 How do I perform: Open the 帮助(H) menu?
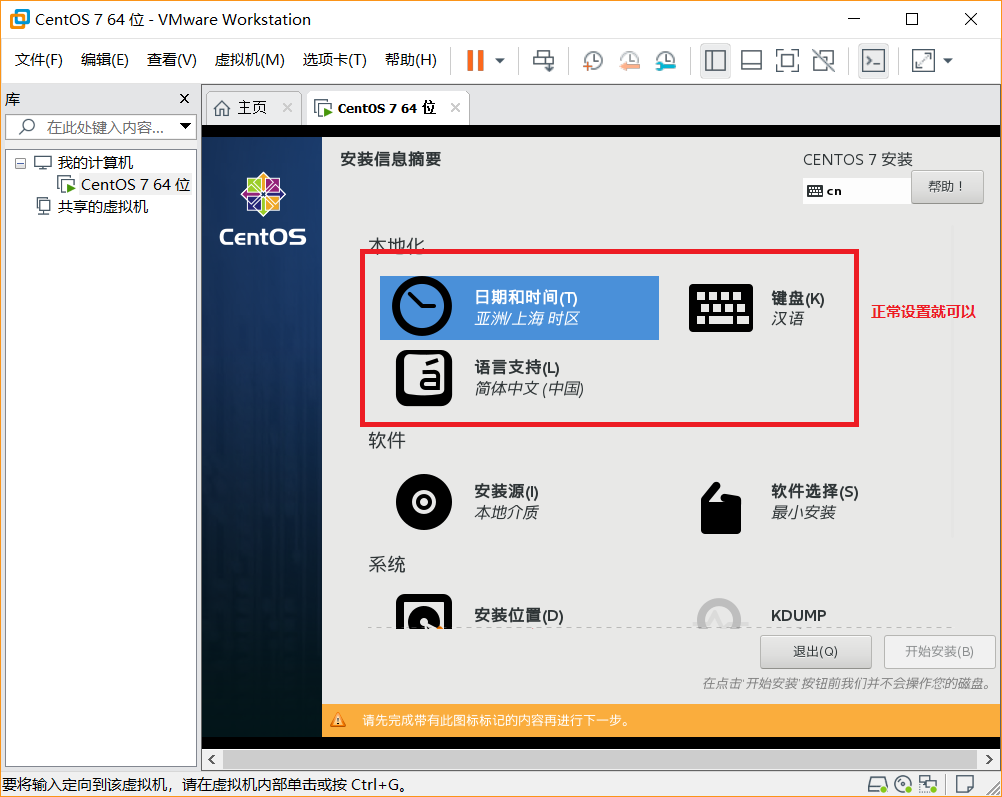[411, 60]
